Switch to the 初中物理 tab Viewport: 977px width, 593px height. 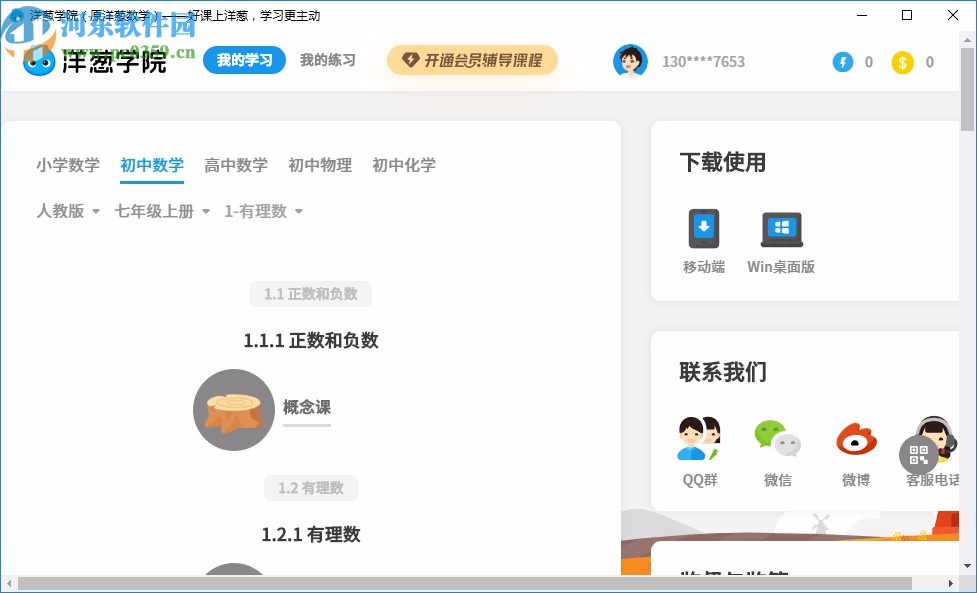[x=320, y=165]
